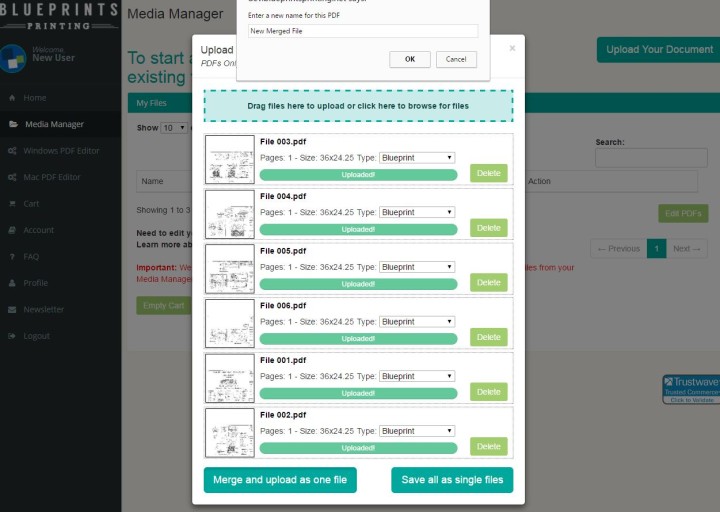Viewport: 720px width, 512px height.
Task: Click the File 003.pdf thumbnail preview
Action: [230, 159]
